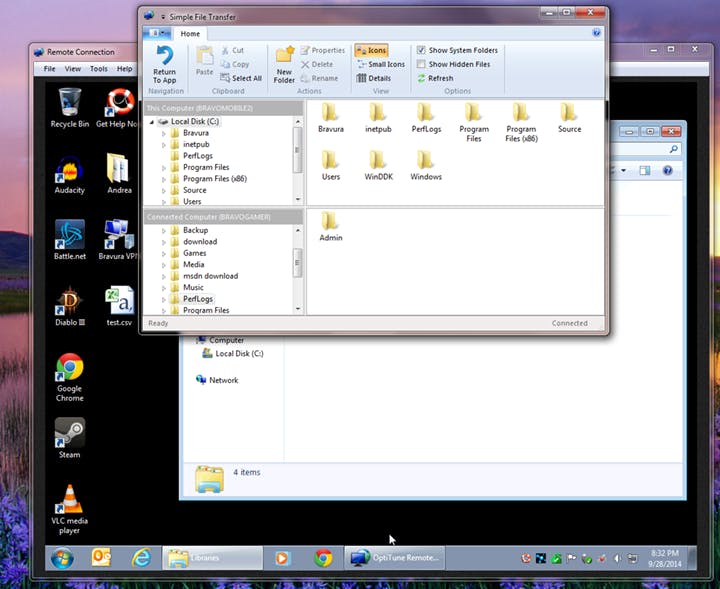Enable Show Hidden Files checkbox
The width and height of the screenshot is (720, 589).
[422, 64]
